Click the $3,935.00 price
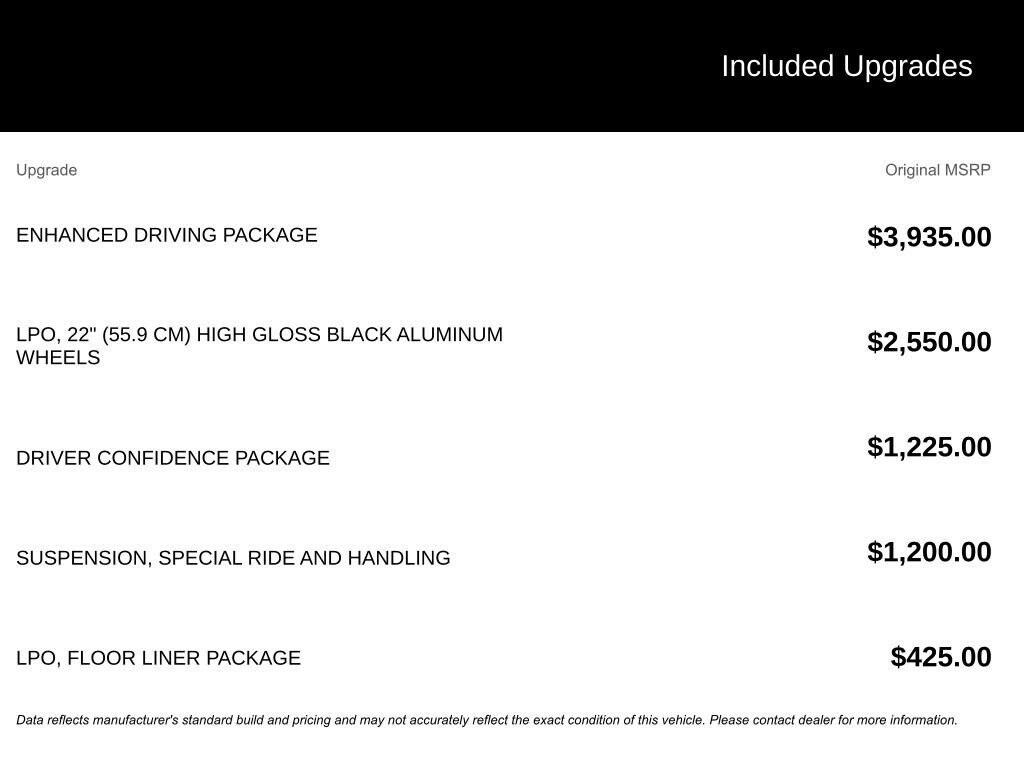This screenshot has width=1024, height=768. tap(929, 237)
